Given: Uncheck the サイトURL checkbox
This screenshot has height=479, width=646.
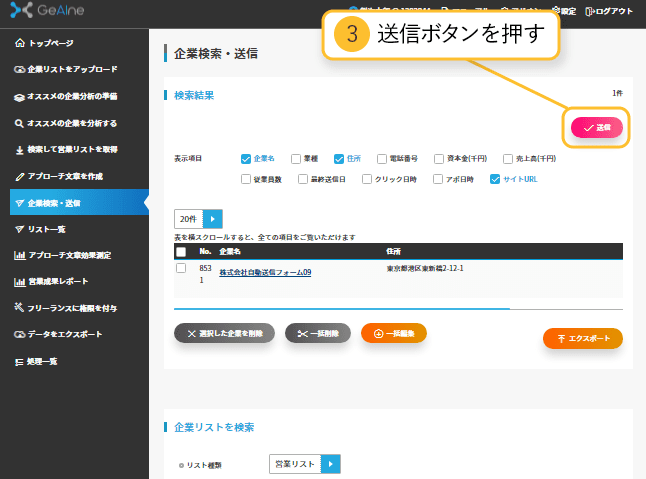Looking at the screenshot, I should click(495, 179).
